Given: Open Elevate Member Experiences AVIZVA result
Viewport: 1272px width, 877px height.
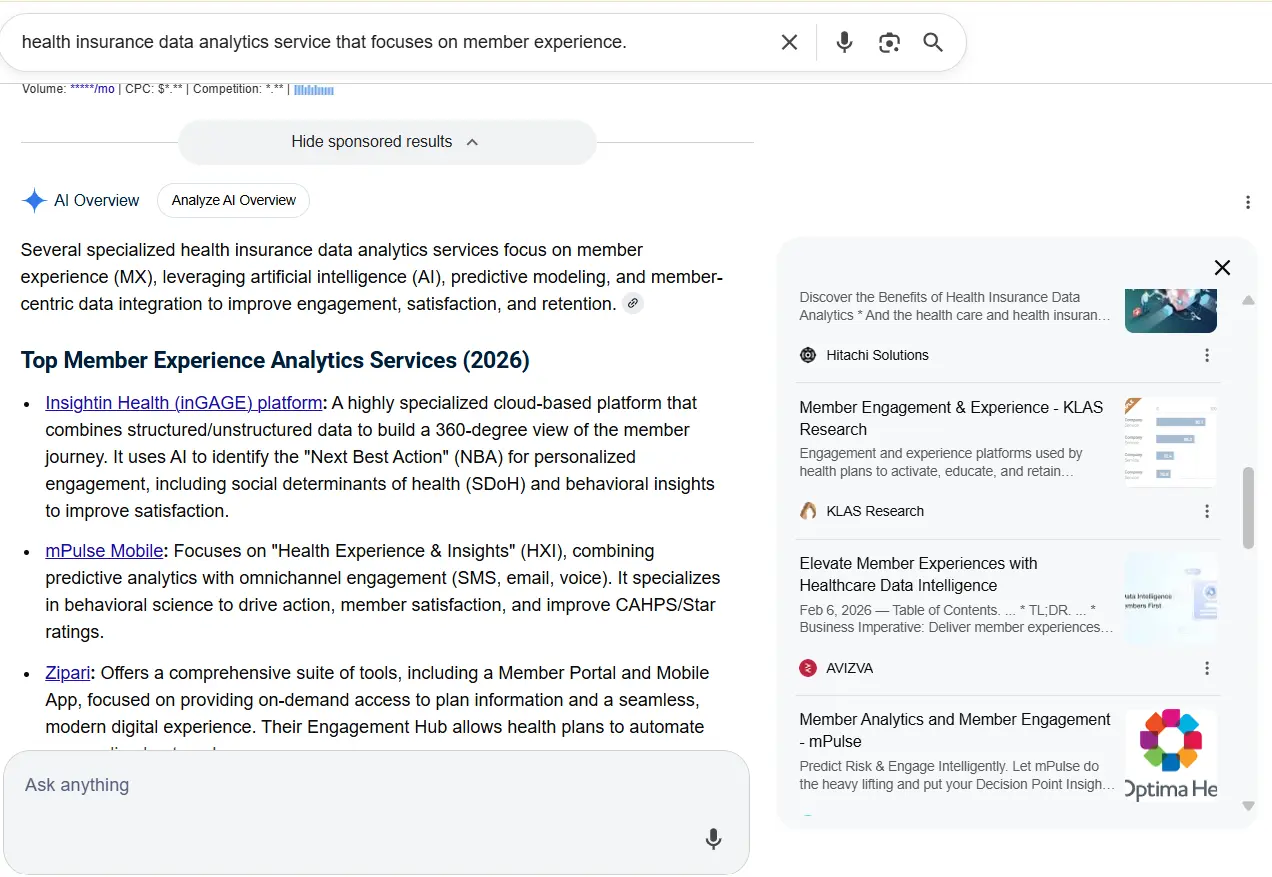Looking at the screenshot, I should [919, 574].
